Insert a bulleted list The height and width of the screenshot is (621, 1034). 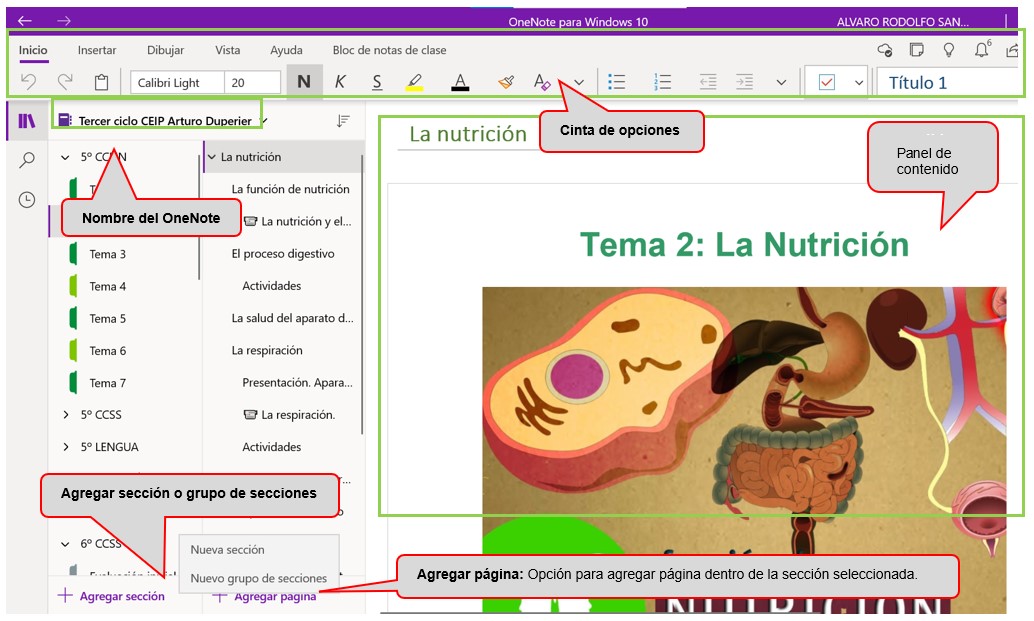[618, 83]
